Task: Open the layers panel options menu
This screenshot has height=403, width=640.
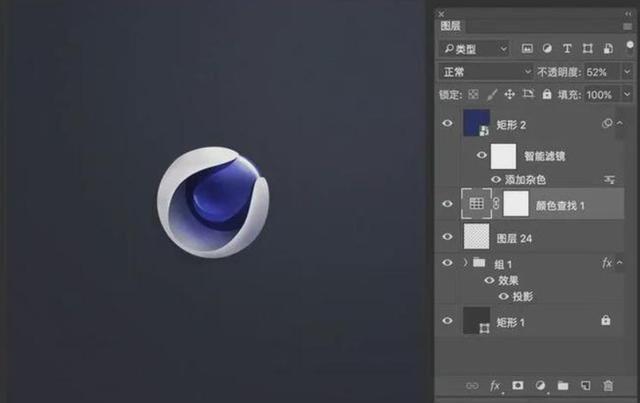Action: pyautogui.click(x=627, y=26)
